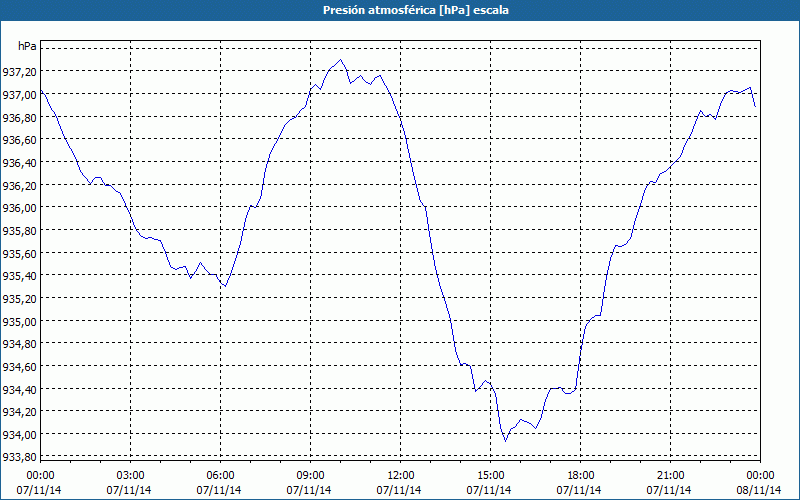Screen dimensions: 800x500
Task: Click the 933,80 y-axis value
Action: point(19,457)
